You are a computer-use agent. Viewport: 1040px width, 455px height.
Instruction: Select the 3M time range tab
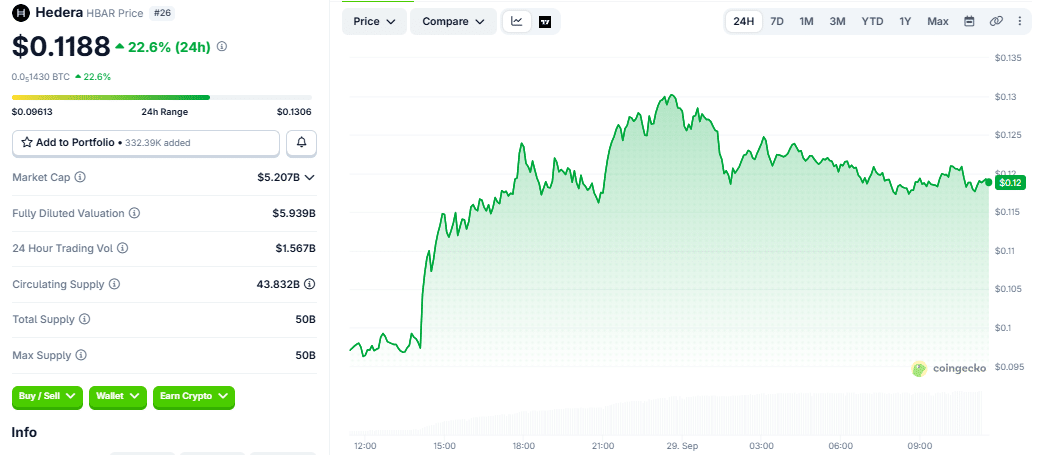[838, 21]
